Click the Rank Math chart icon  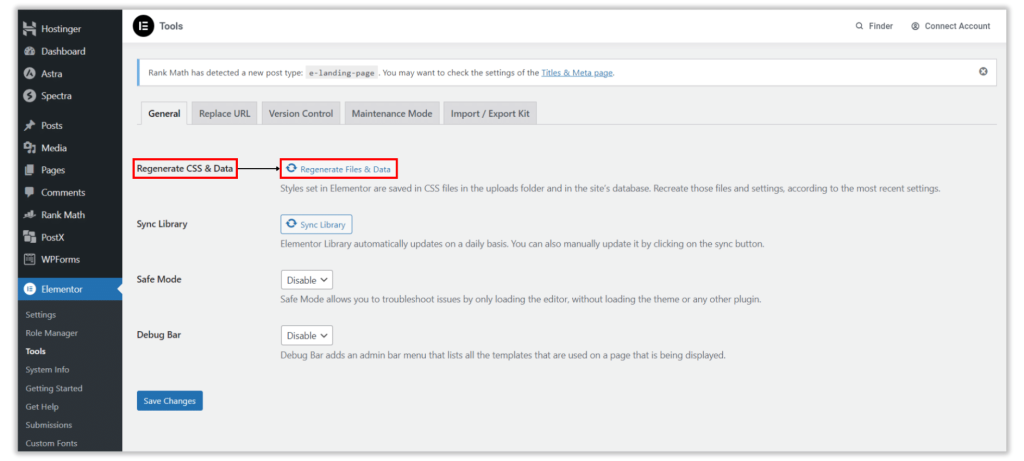coord(29,215)
